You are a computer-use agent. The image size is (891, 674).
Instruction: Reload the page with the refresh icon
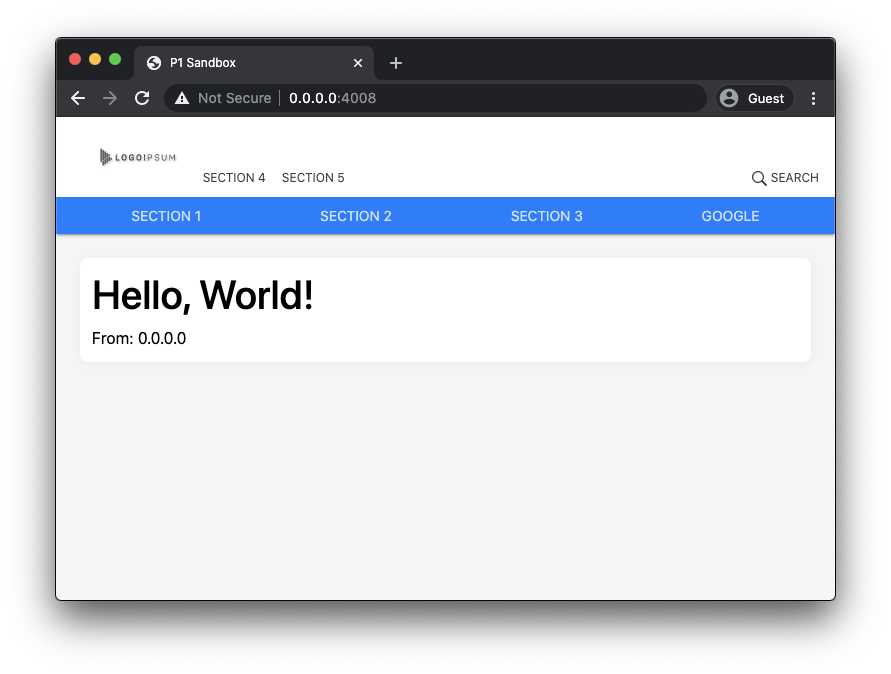tap(142, 98)
